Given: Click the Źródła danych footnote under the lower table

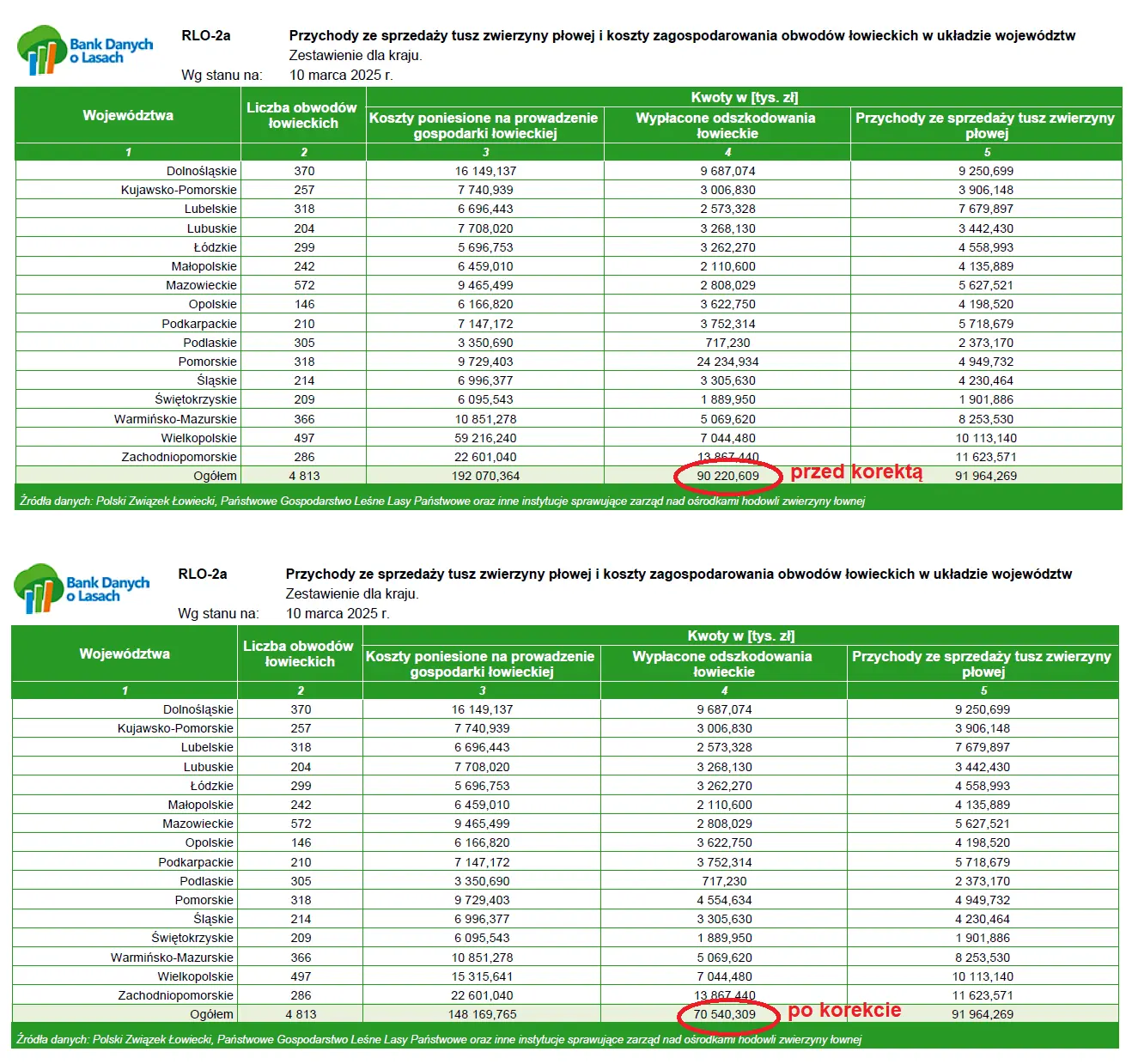Looking at the screenshot, I should [x=439, y=1039].
